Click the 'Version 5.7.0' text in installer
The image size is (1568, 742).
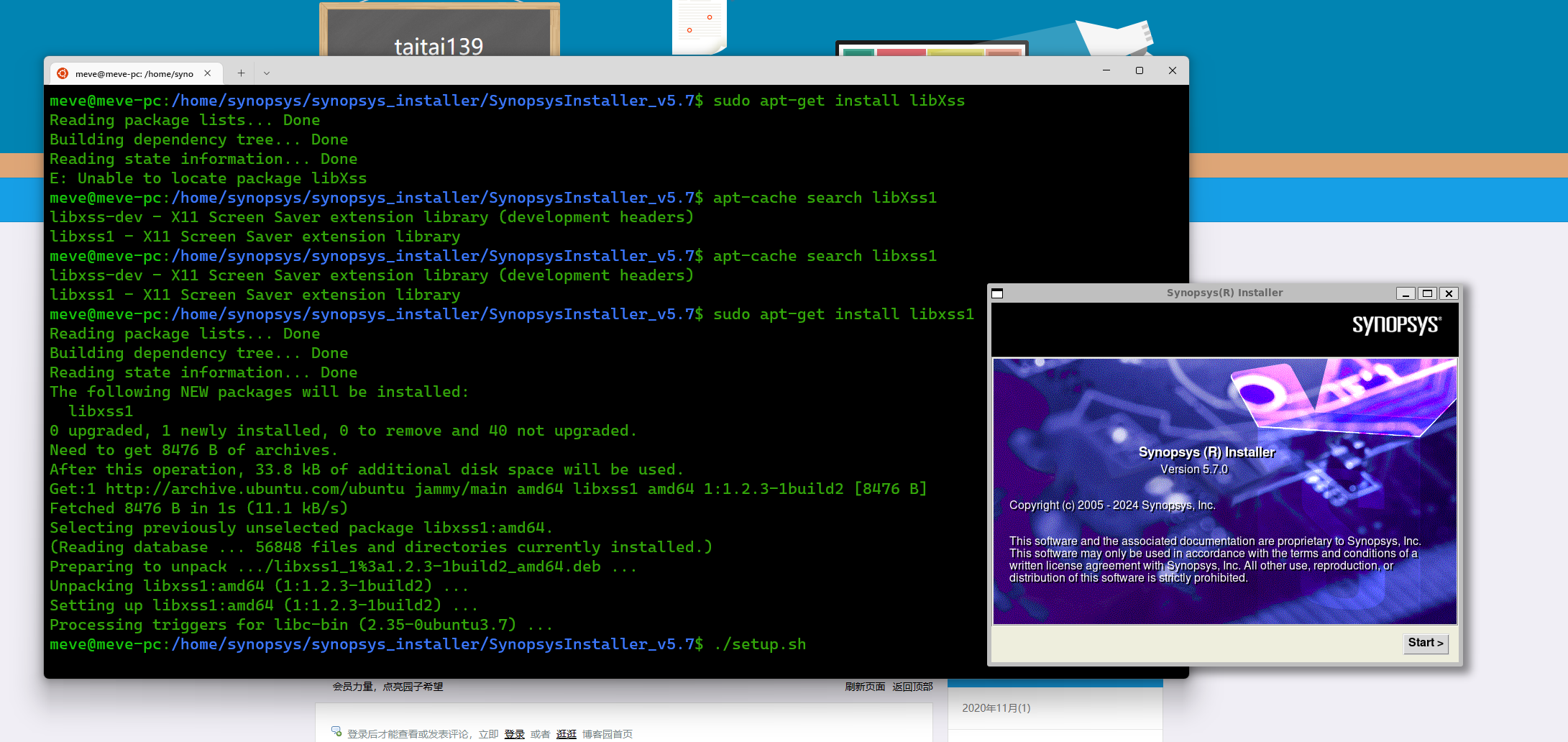(1194, 470)
